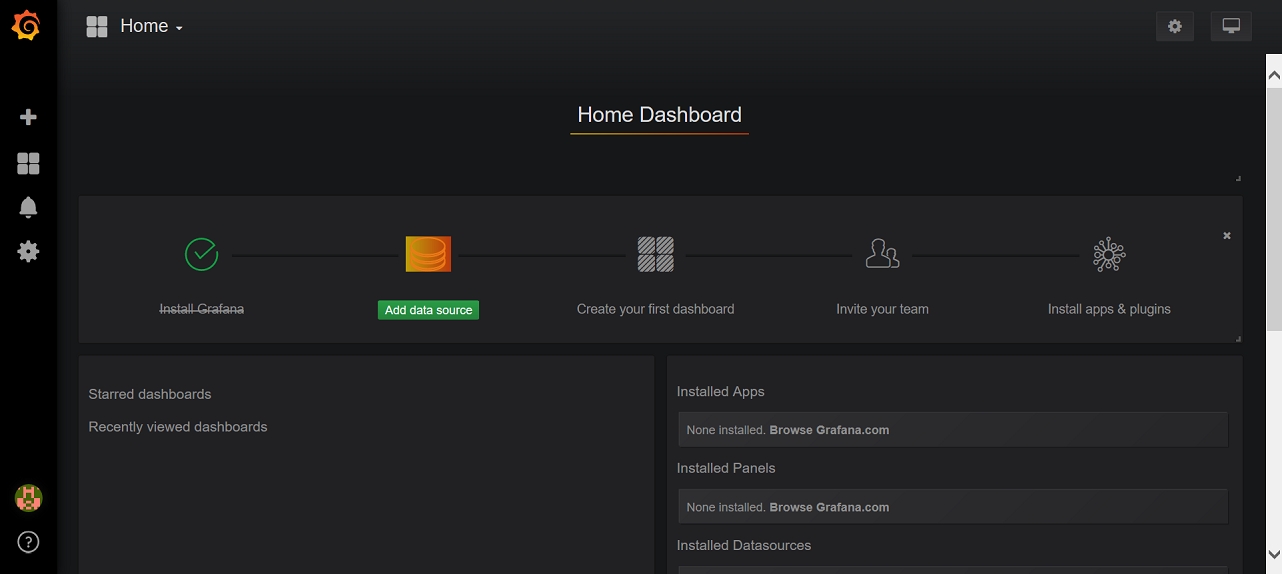Click Create your first dashboard link
Image resolution: width=1282 pixels, height=574 pixels.
[x=655, y=309]
